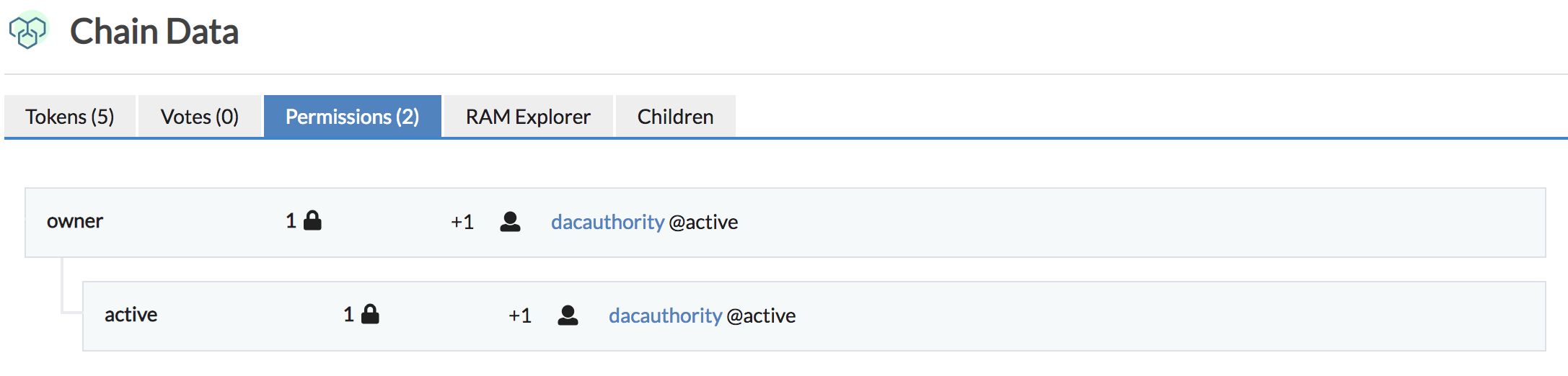Image resolution: width=1568 pixels, height=376 pixels.
Task: Follow the dacauthority link in the active row
Action: 665,315
